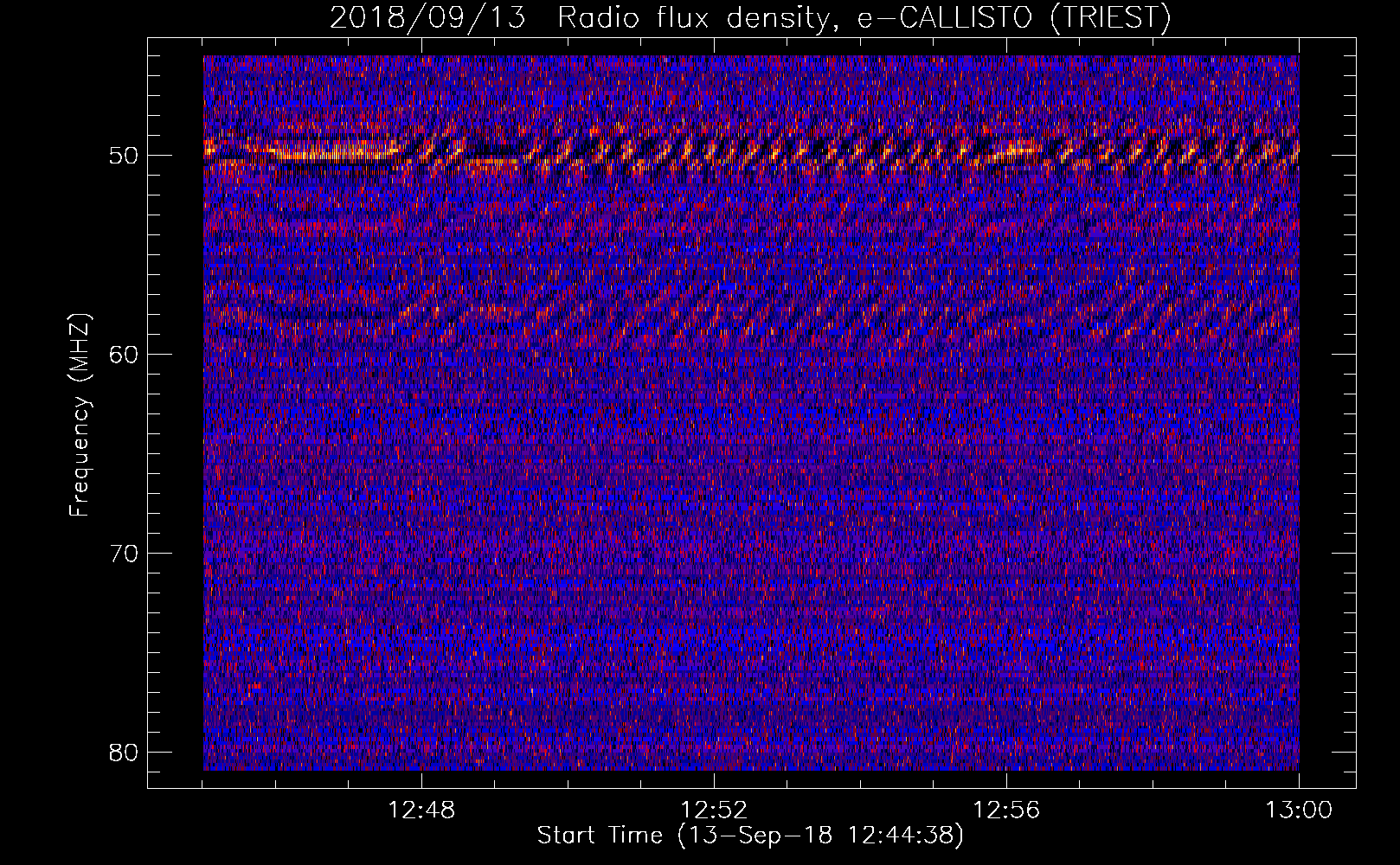
Task: Click the 50 MHz frequency tick label
Action: coord(124,156)
